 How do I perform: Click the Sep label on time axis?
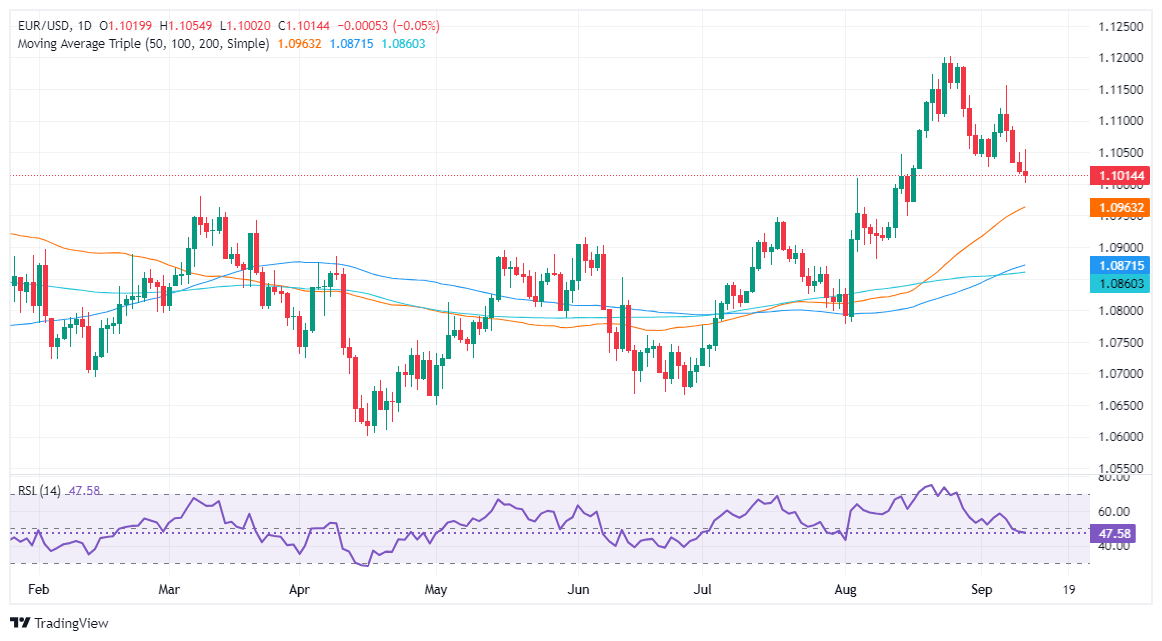click(x=981, y=590)
